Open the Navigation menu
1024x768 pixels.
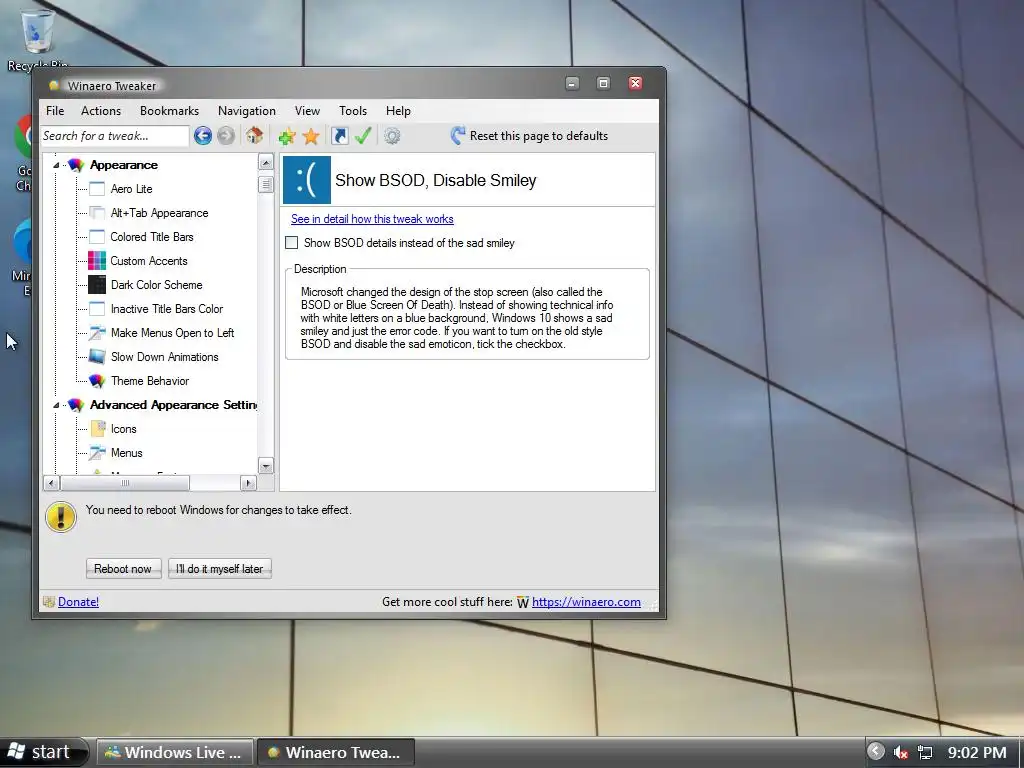tap(247, 110)
